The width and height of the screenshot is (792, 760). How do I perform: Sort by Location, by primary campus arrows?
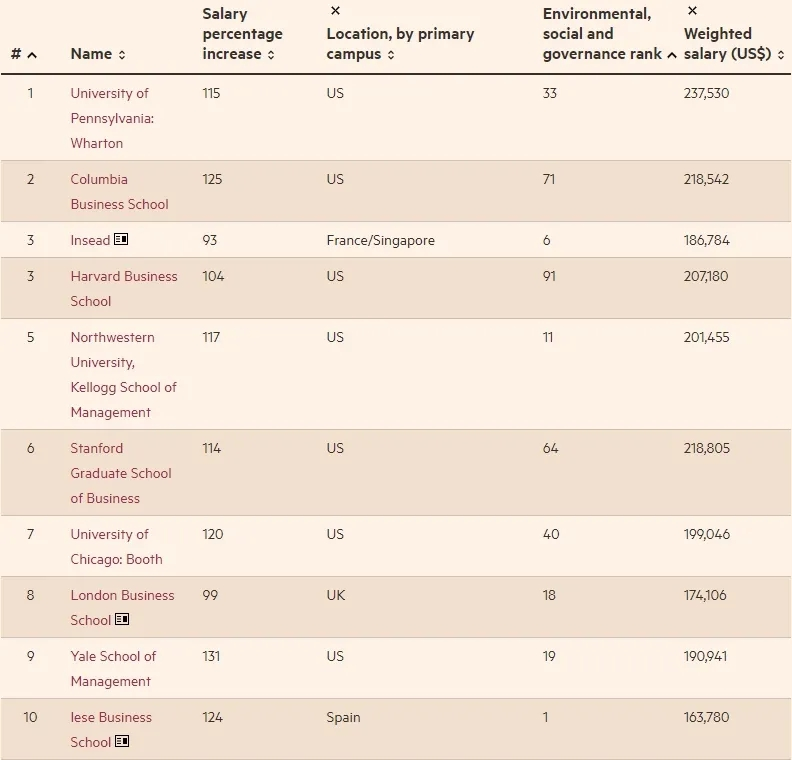click(390, 55)
